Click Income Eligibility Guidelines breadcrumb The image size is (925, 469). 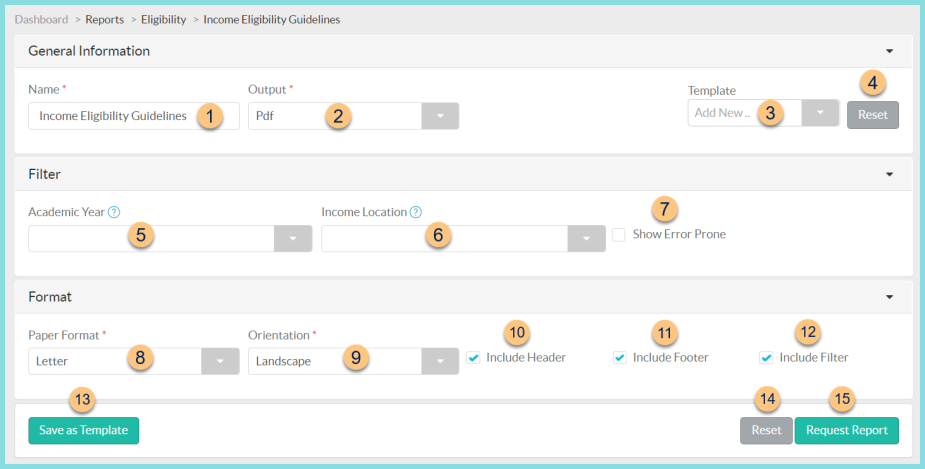271,19
